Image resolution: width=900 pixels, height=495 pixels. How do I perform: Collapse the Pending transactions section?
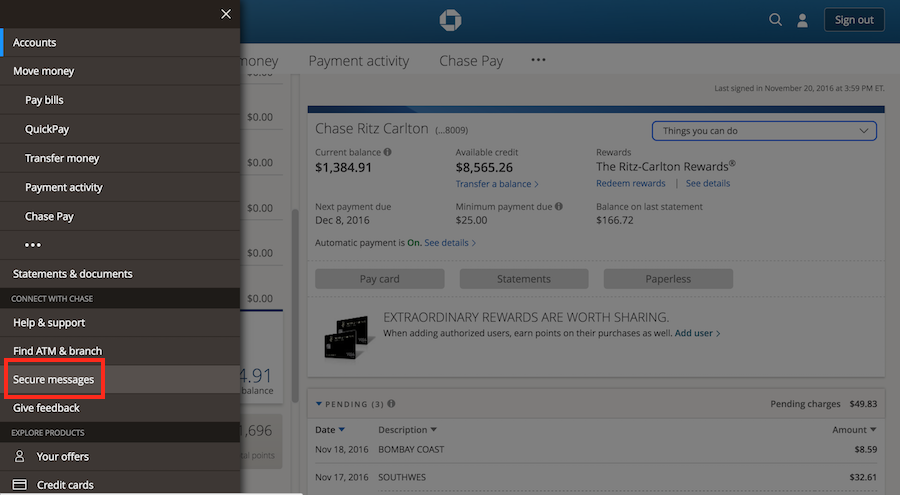pos(319,404)
